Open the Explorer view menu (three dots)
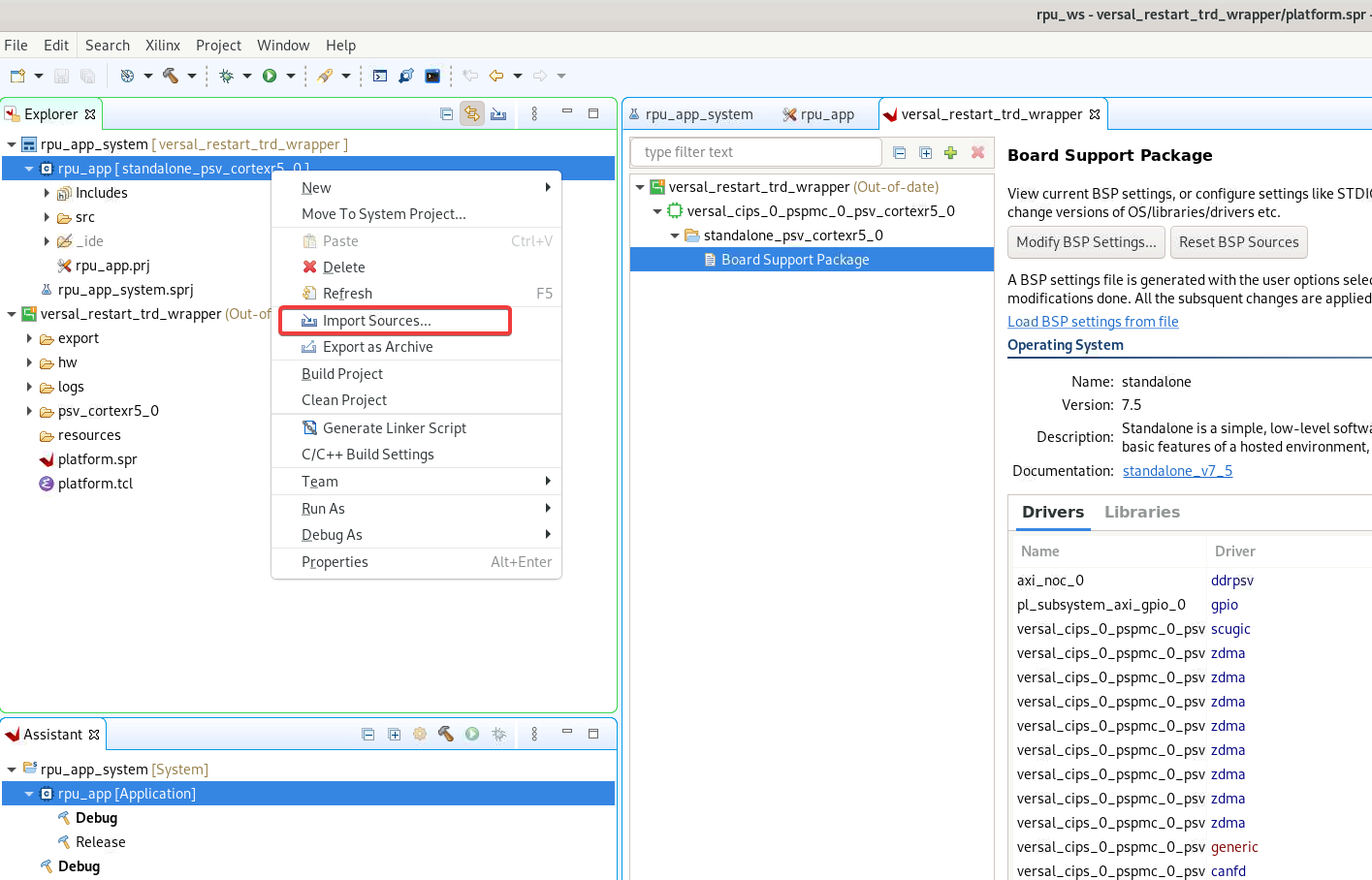Image resolution: width=1372 pixels, height=880 pixels. (534, 113)
